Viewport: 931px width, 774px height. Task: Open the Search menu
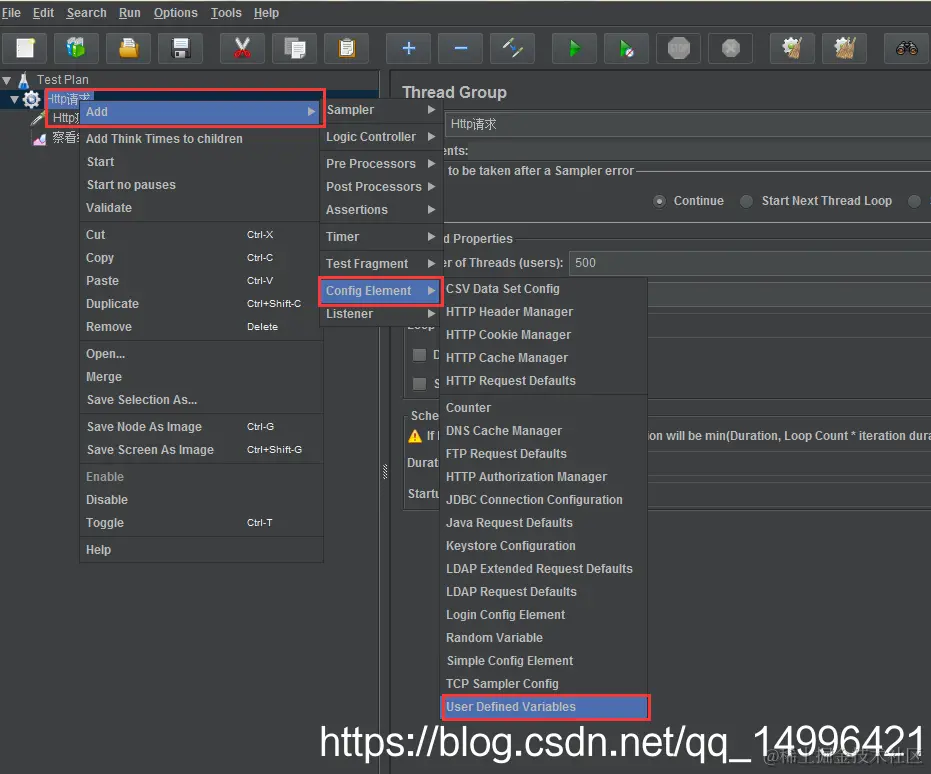point(87,12)
